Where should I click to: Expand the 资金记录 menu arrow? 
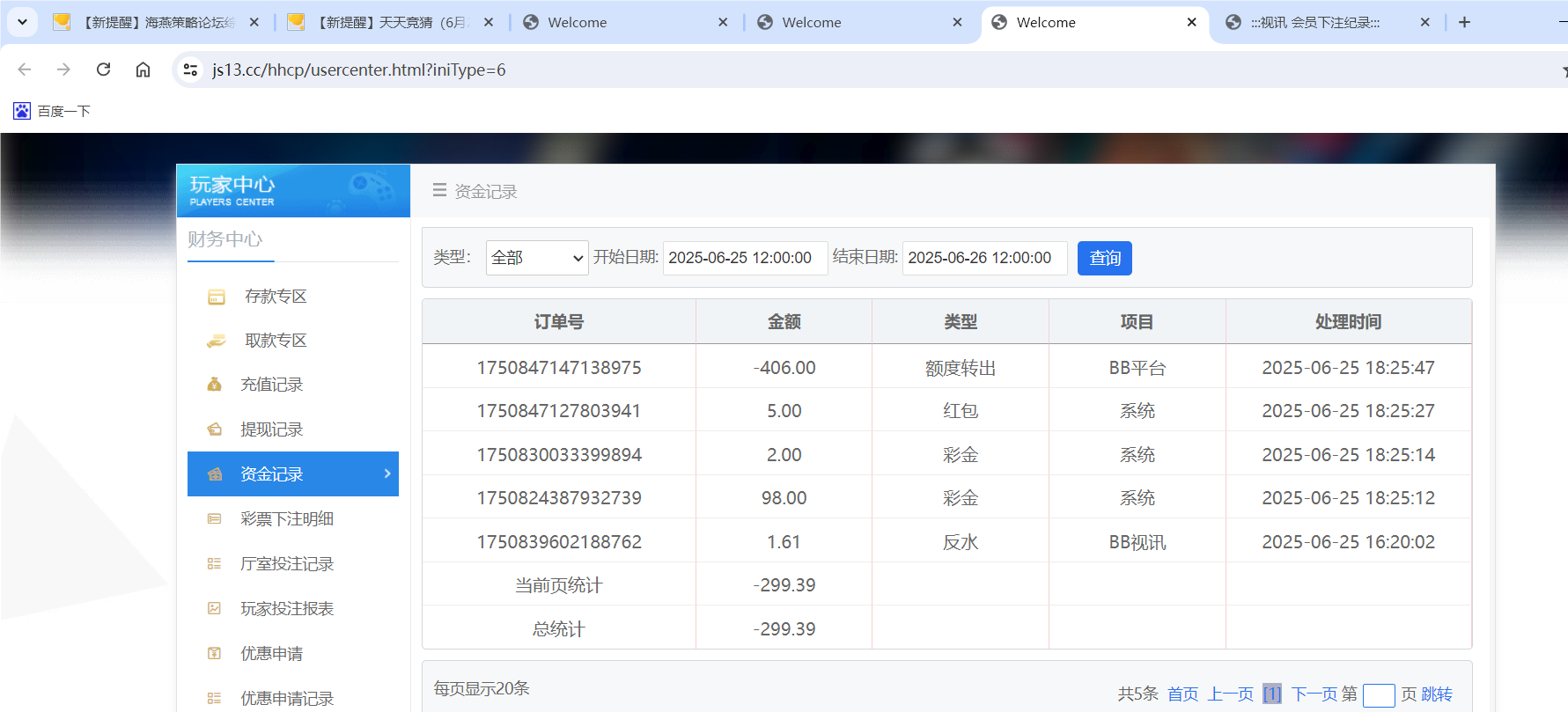pos(387,473)
